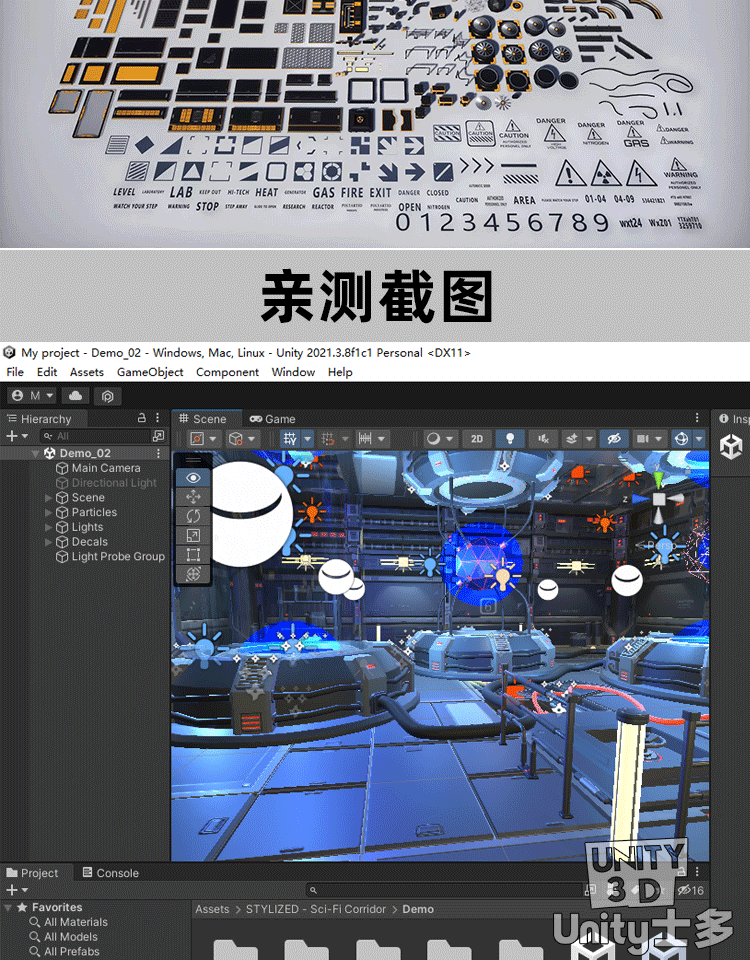
Task: Select the View (eye) tool in Scene overlay
Action: pos(193,478)
